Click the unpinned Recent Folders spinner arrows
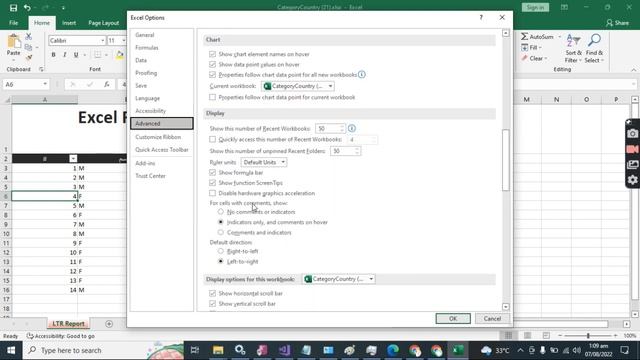The width and height of the screenshot is (640, 360). click(357, 151)
